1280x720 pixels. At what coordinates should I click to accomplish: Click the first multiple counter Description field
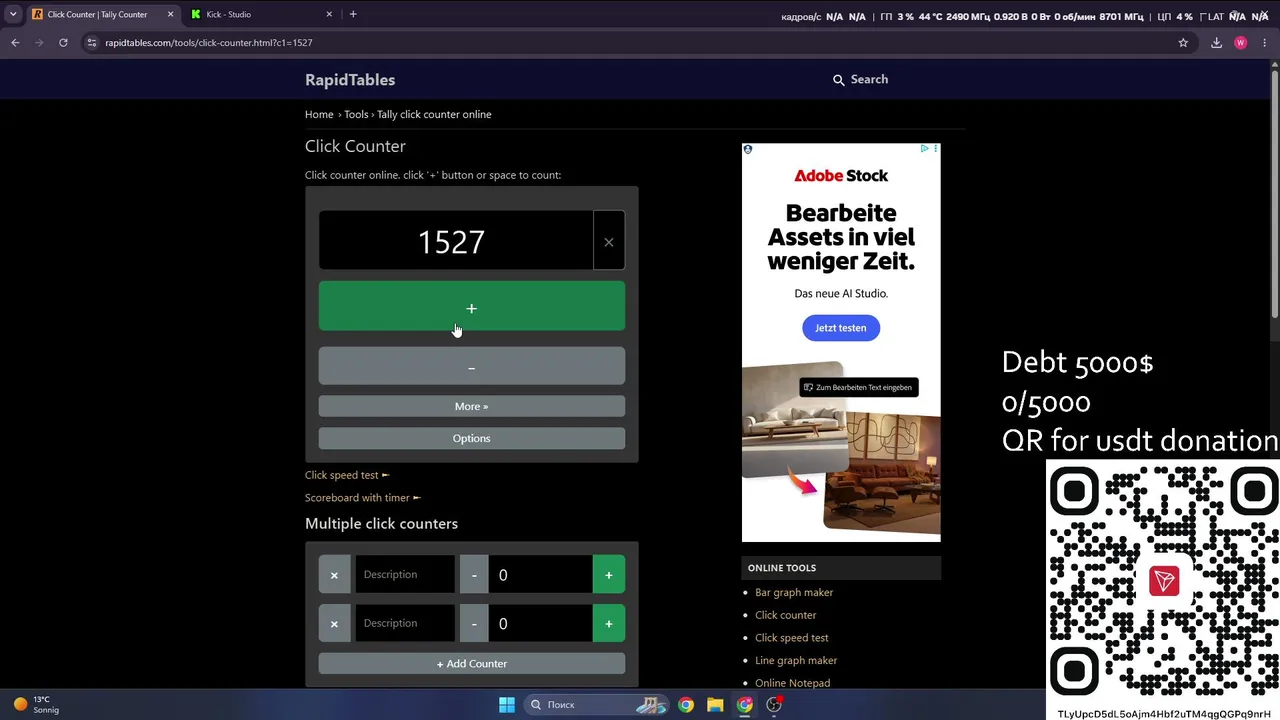[x=405, y=574]
